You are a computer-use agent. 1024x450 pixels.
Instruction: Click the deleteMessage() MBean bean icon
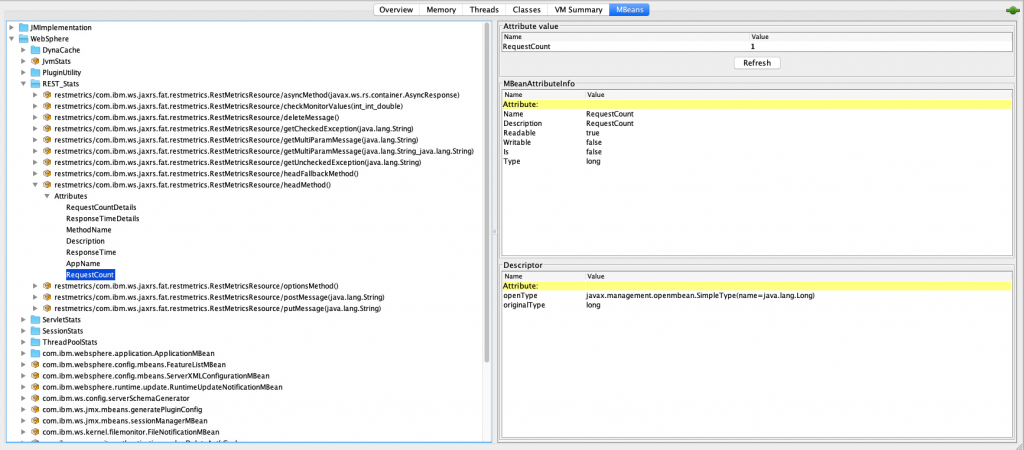(46, 117)
